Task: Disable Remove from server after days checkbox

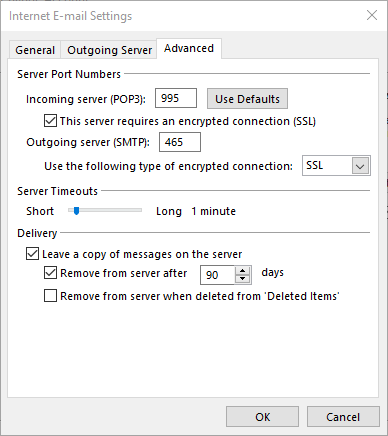Action: [50, 273]
